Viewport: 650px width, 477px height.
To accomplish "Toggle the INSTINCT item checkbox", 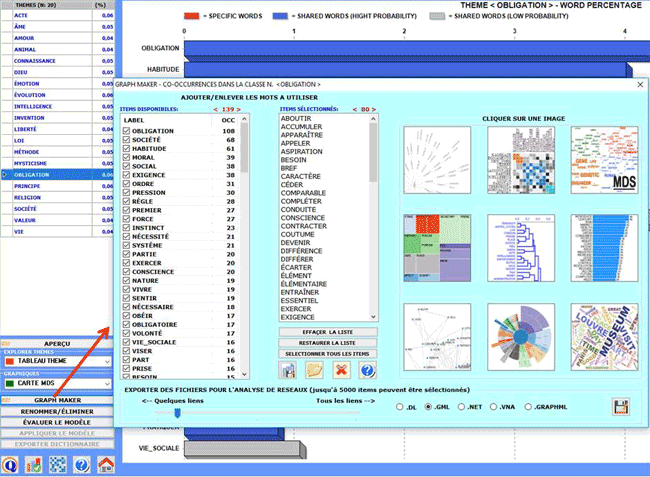I will point(126,228).
